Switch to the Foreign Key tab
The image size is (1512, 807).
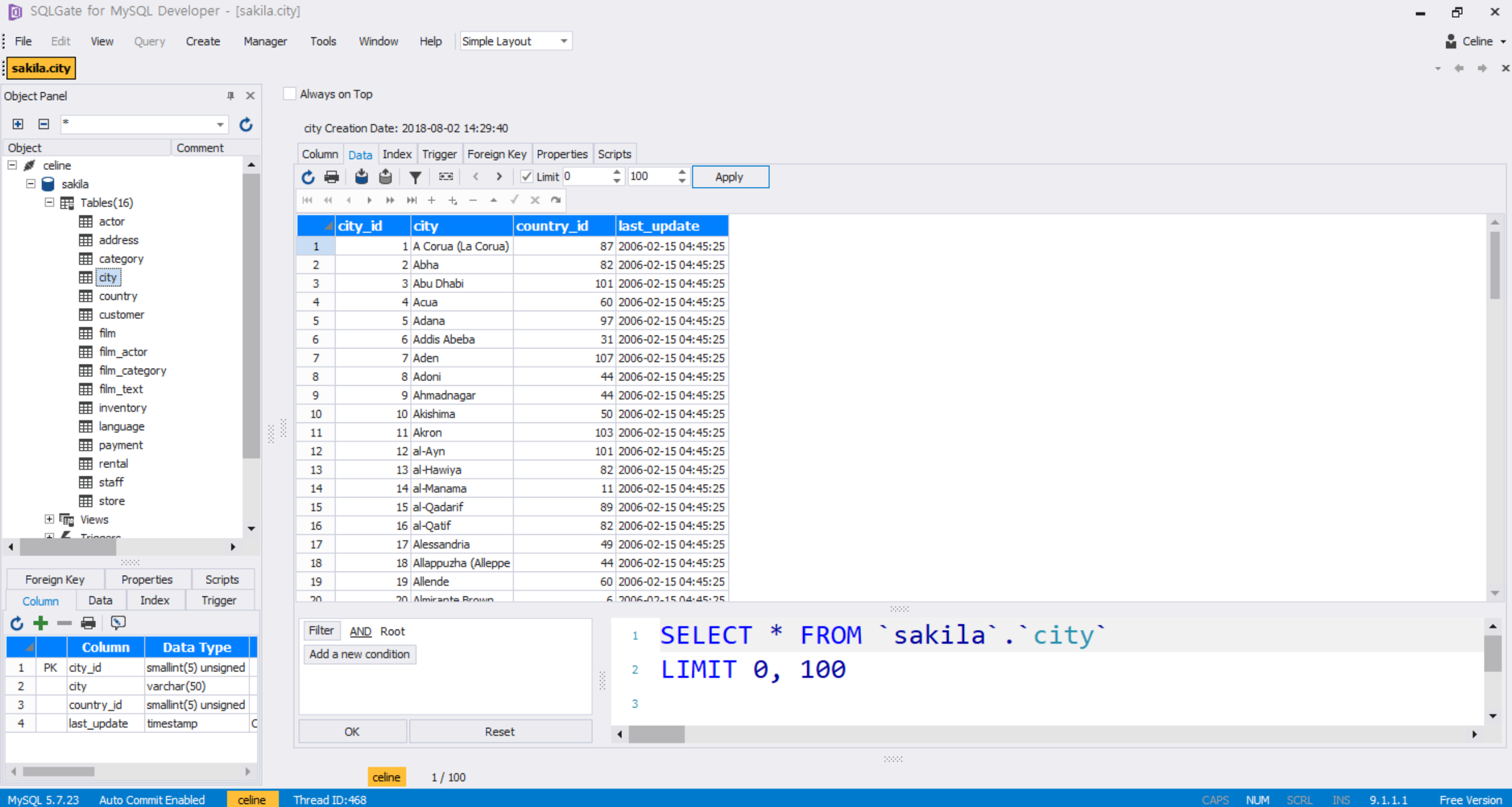point(496,153)
